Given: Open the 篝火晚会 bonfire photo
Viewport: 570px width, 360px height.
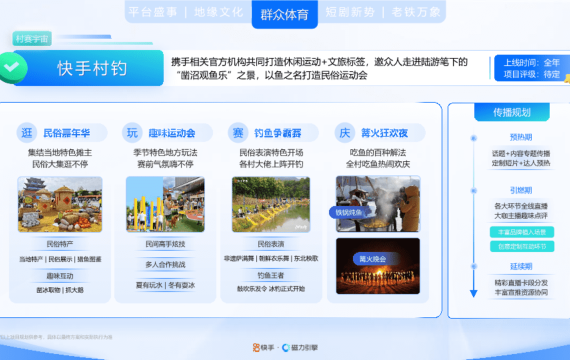Looking at the screenshot, I should pos(378,266).
